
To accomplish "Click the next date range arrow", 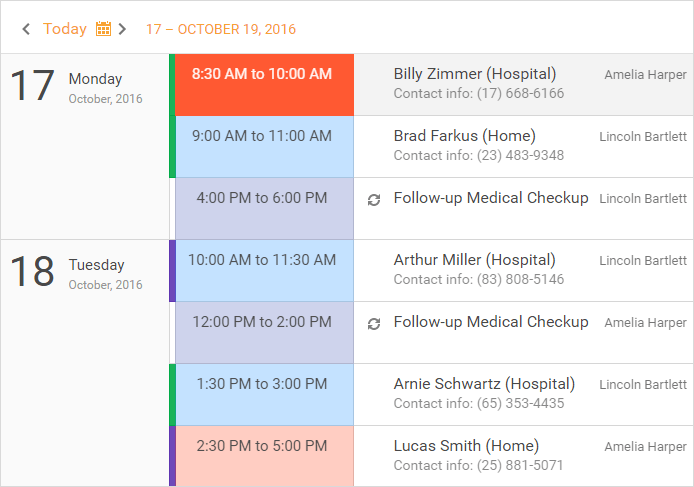I will tap(122, 29).
